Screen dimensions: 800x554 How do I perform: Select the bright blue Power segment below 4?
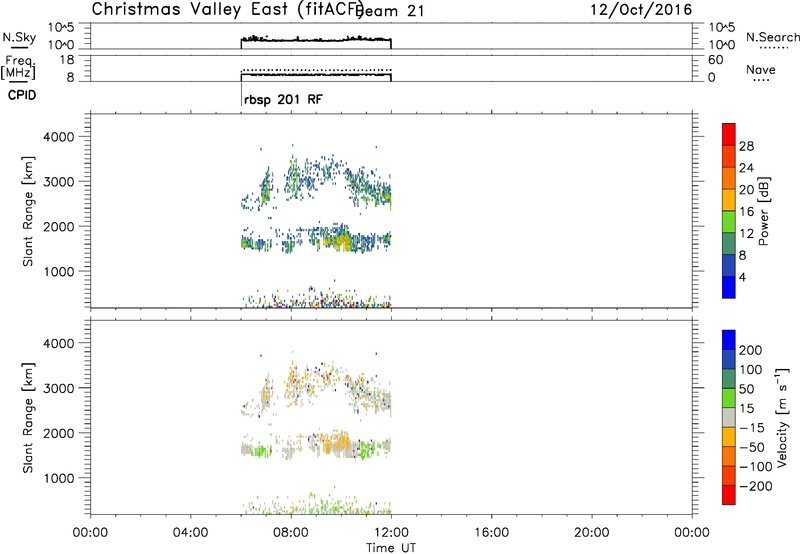(x=729, y=287)
